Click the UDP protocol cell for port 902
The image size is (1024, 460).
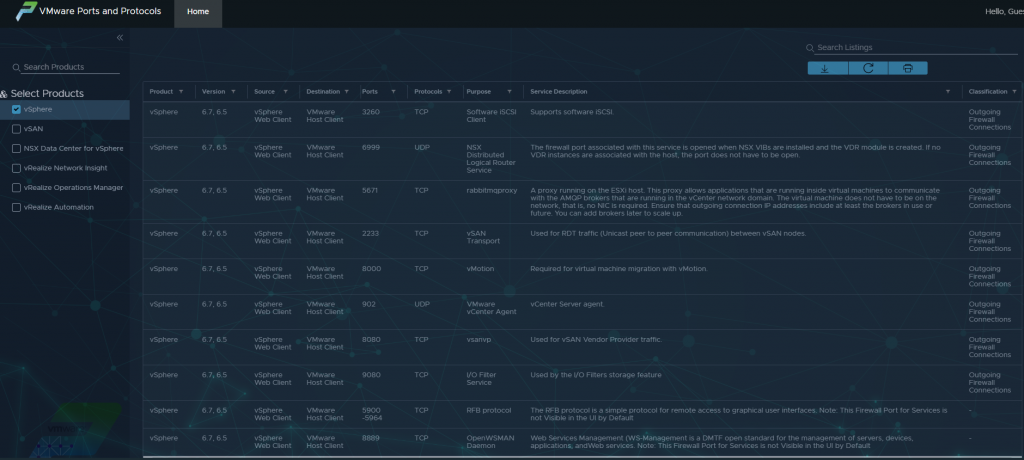click(422, 304)
